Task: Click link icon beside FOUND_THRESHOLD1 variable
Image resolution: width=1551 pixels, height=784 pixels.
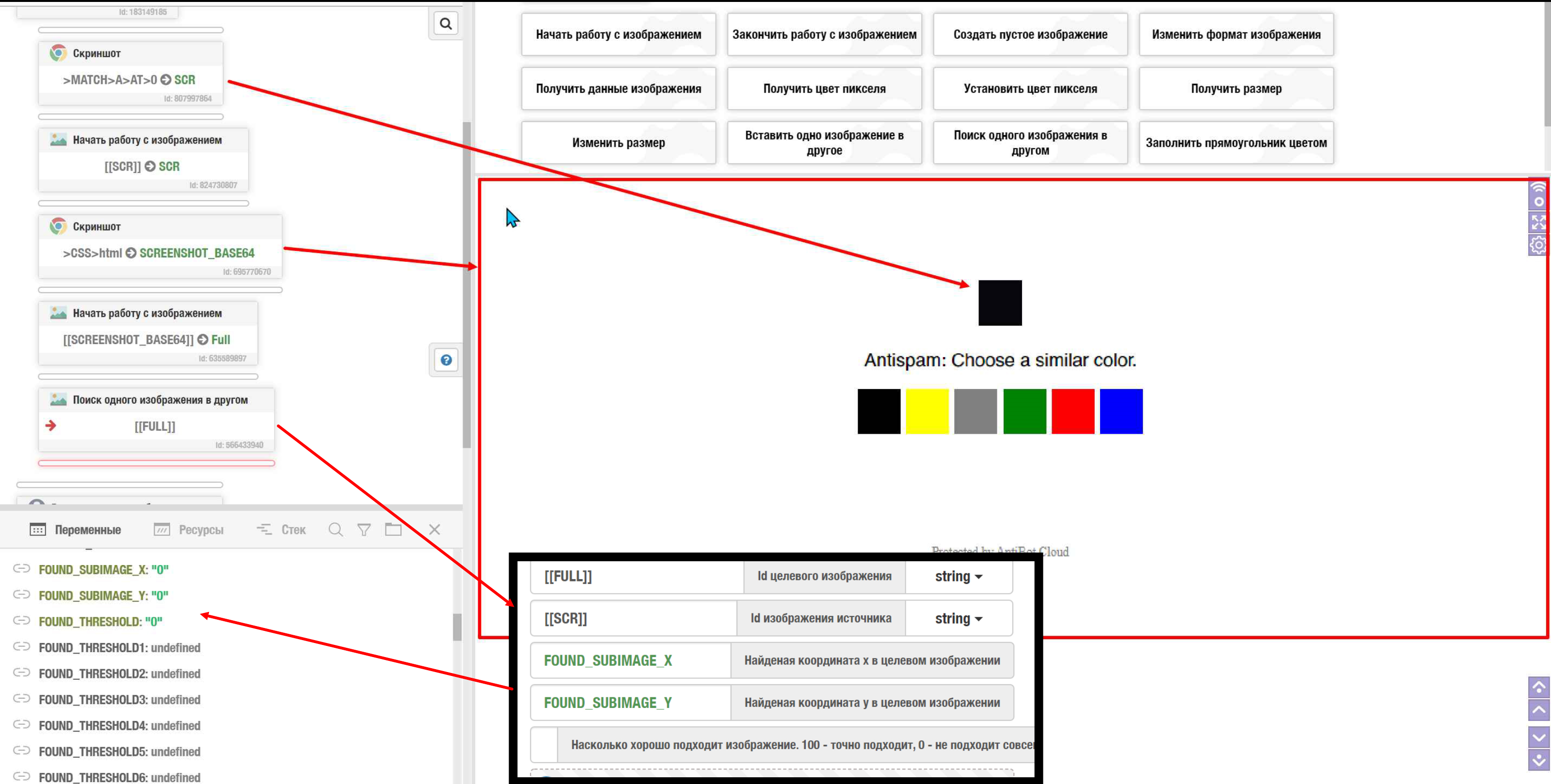Action: tap(22, 647)
